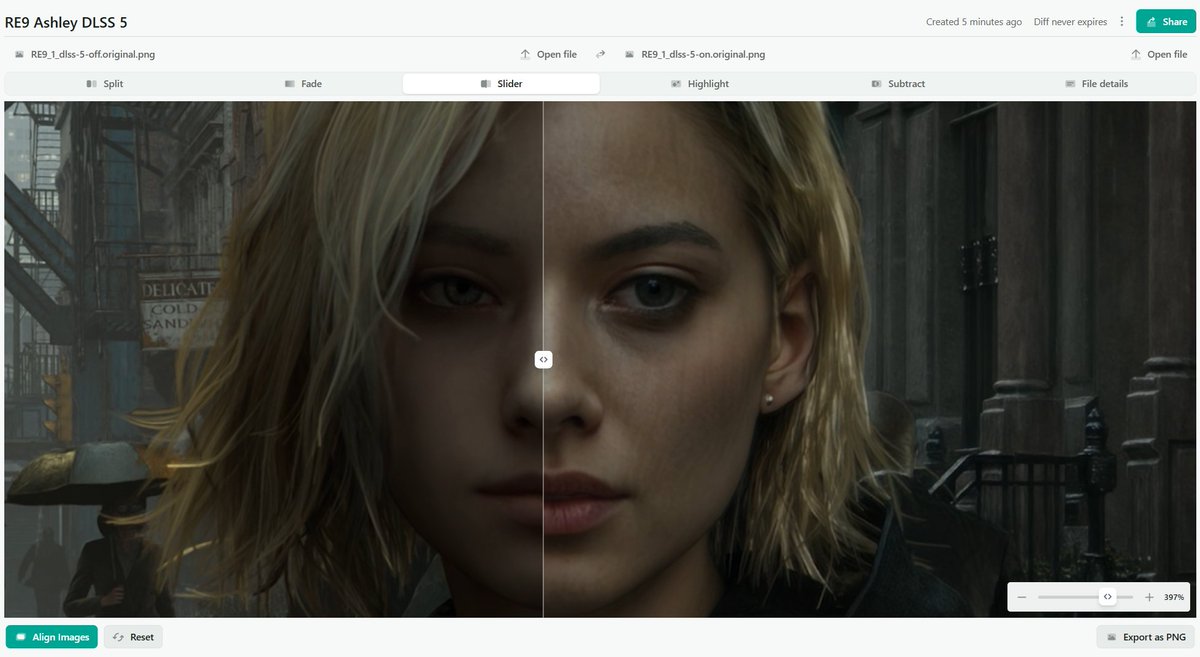Click the RE9_1_dlss-5-on.original.png file name
This screenshot has width=1200, height=657.
click(x=703, y=55)
